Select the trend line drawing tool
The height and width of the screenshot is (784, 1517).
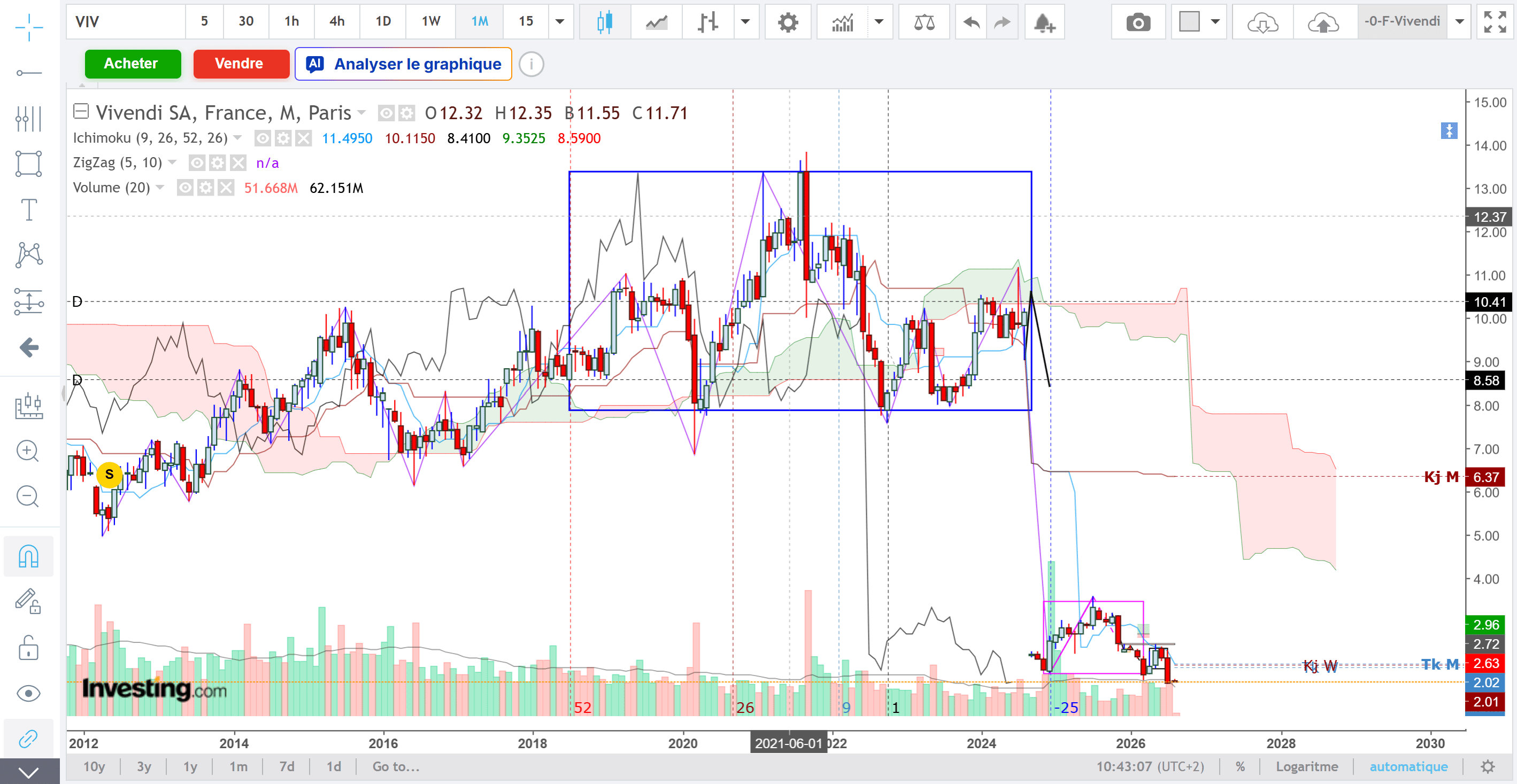click(x=29, y=73)
